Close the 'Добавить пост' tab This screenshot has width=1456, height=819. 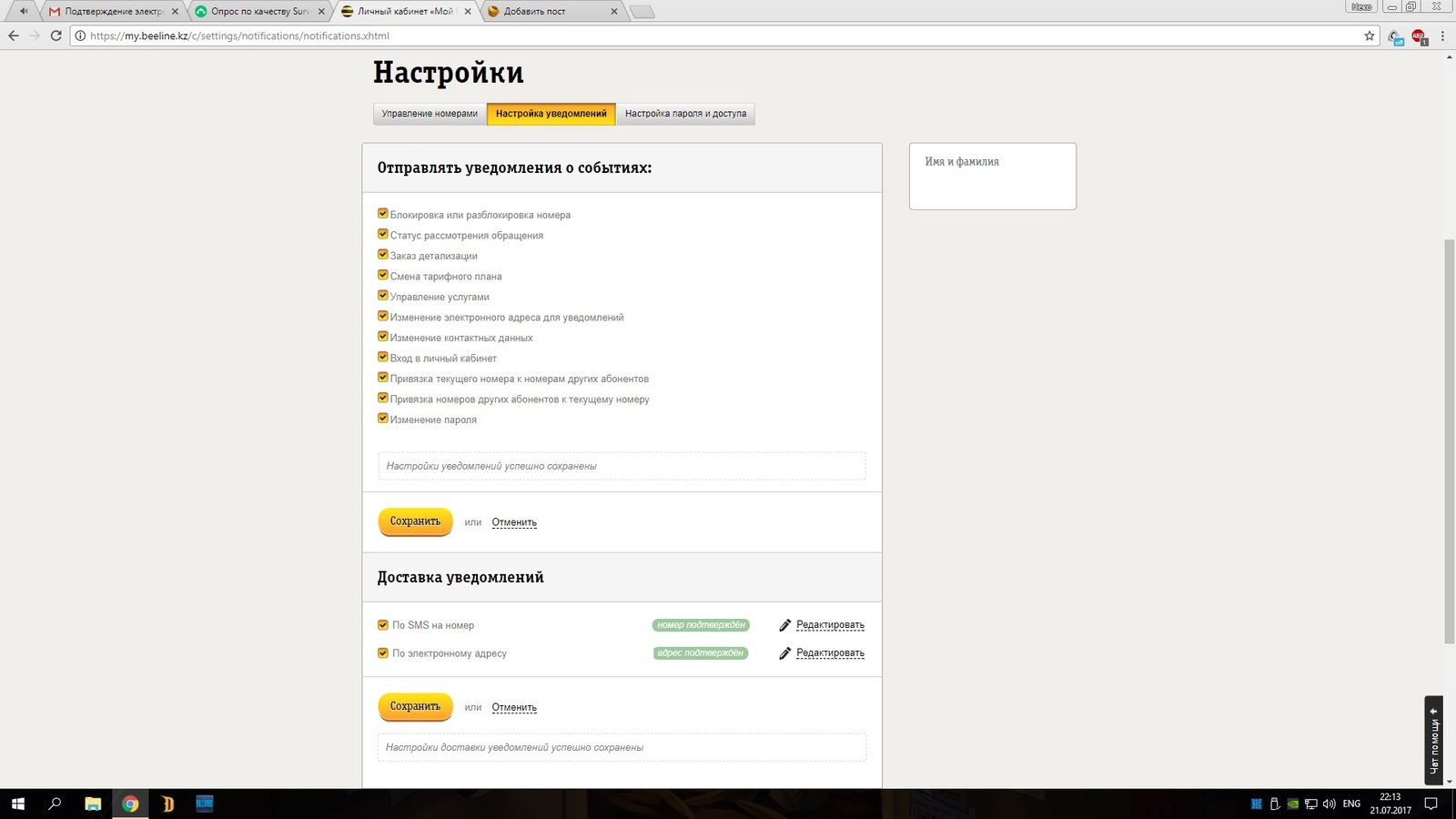[614, 12]
